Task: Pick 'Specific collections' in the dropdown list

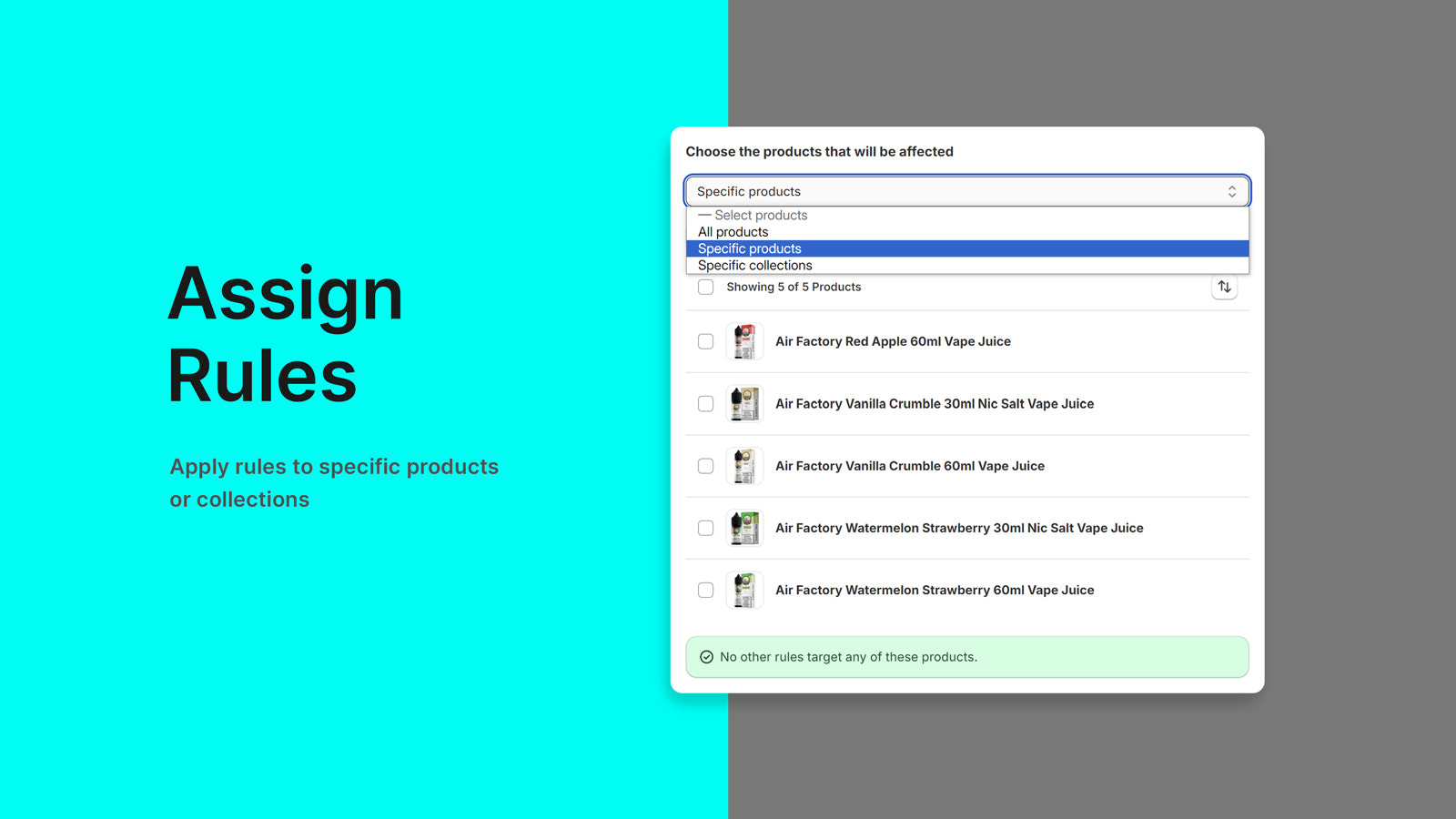Action: point(967,266)
